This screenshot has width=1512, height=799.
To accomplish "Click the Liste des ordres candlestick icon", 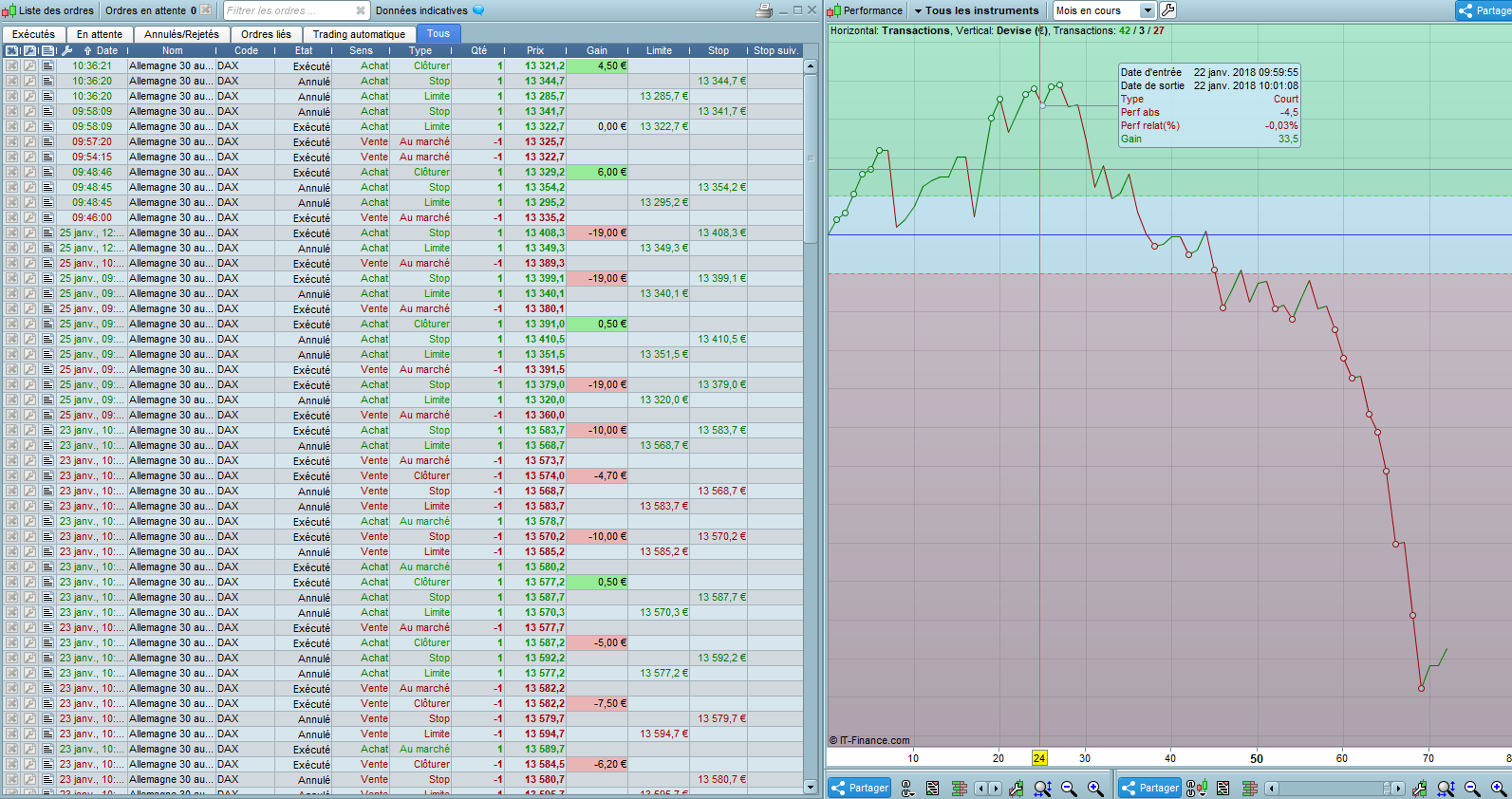I will coord(9,10).
